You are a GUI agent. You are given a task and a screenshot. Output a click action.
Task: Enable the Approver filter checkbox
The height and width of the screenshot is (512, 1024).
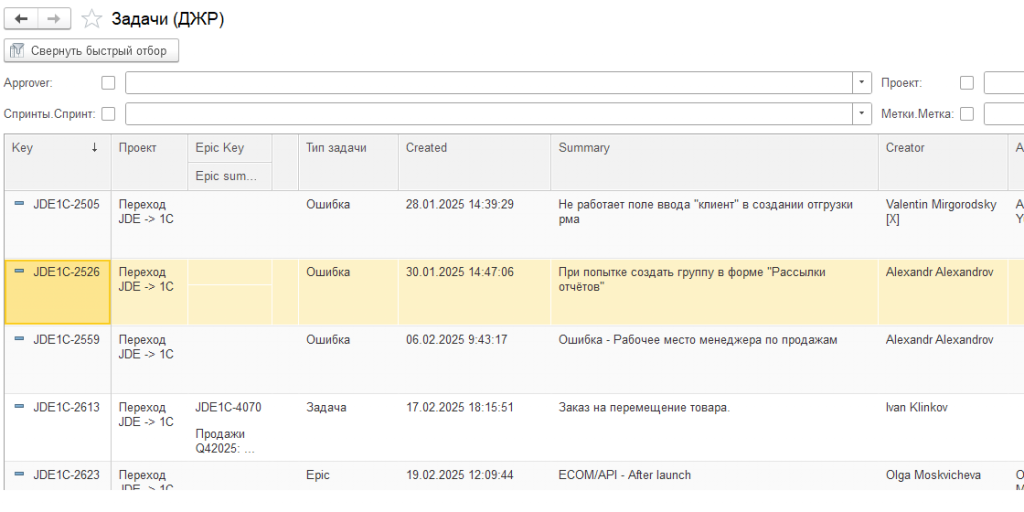[108, 83]
